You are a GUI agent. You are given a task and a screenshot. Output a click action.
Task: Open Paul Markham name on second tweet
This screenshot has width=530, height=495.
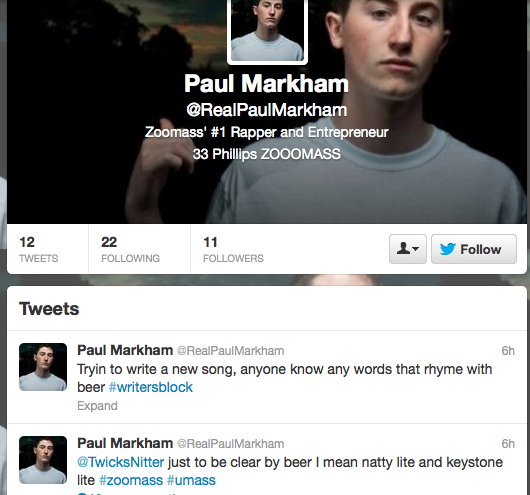125,443
